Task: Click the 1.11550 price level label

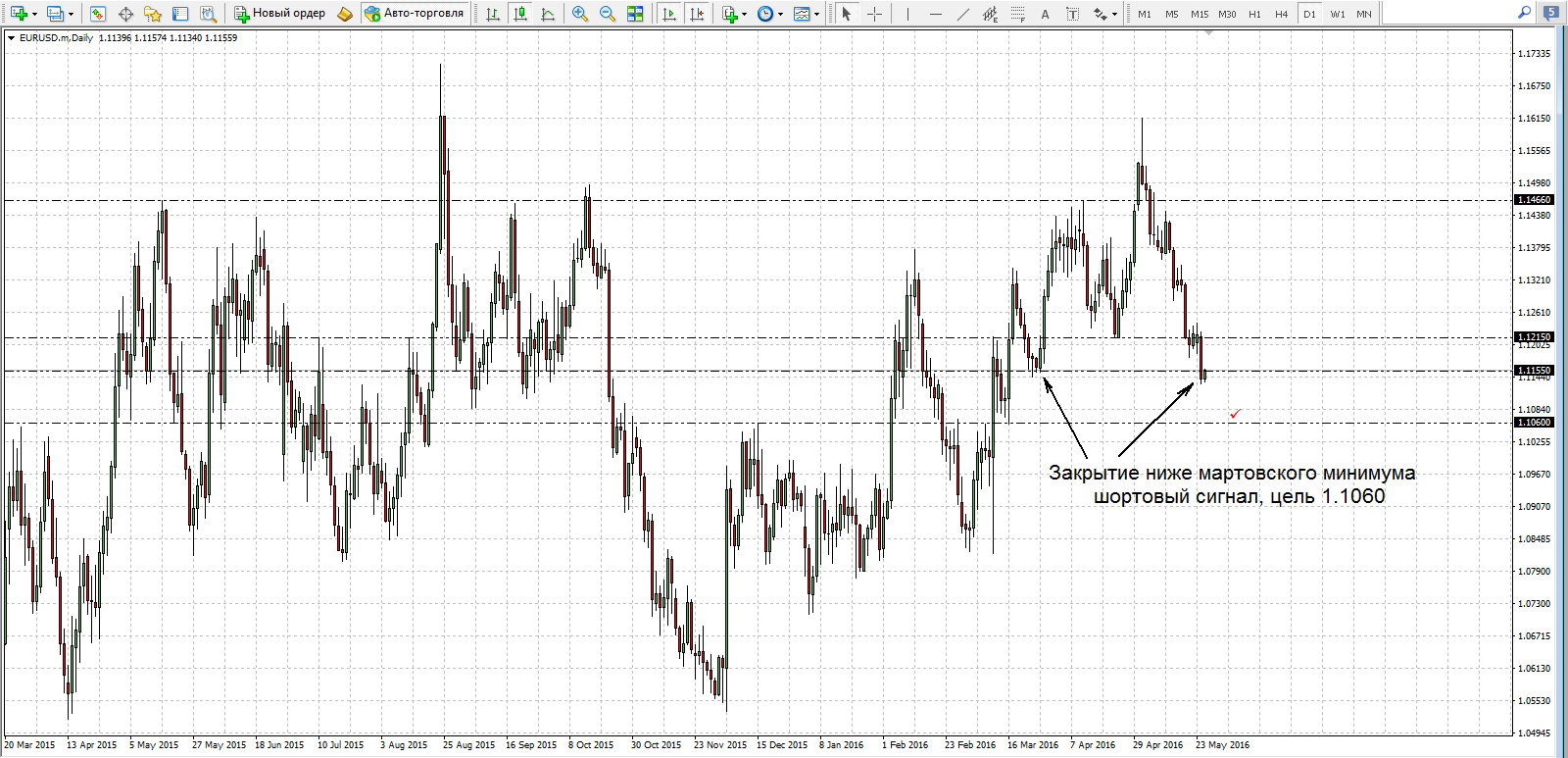Action: (1534, 371)
